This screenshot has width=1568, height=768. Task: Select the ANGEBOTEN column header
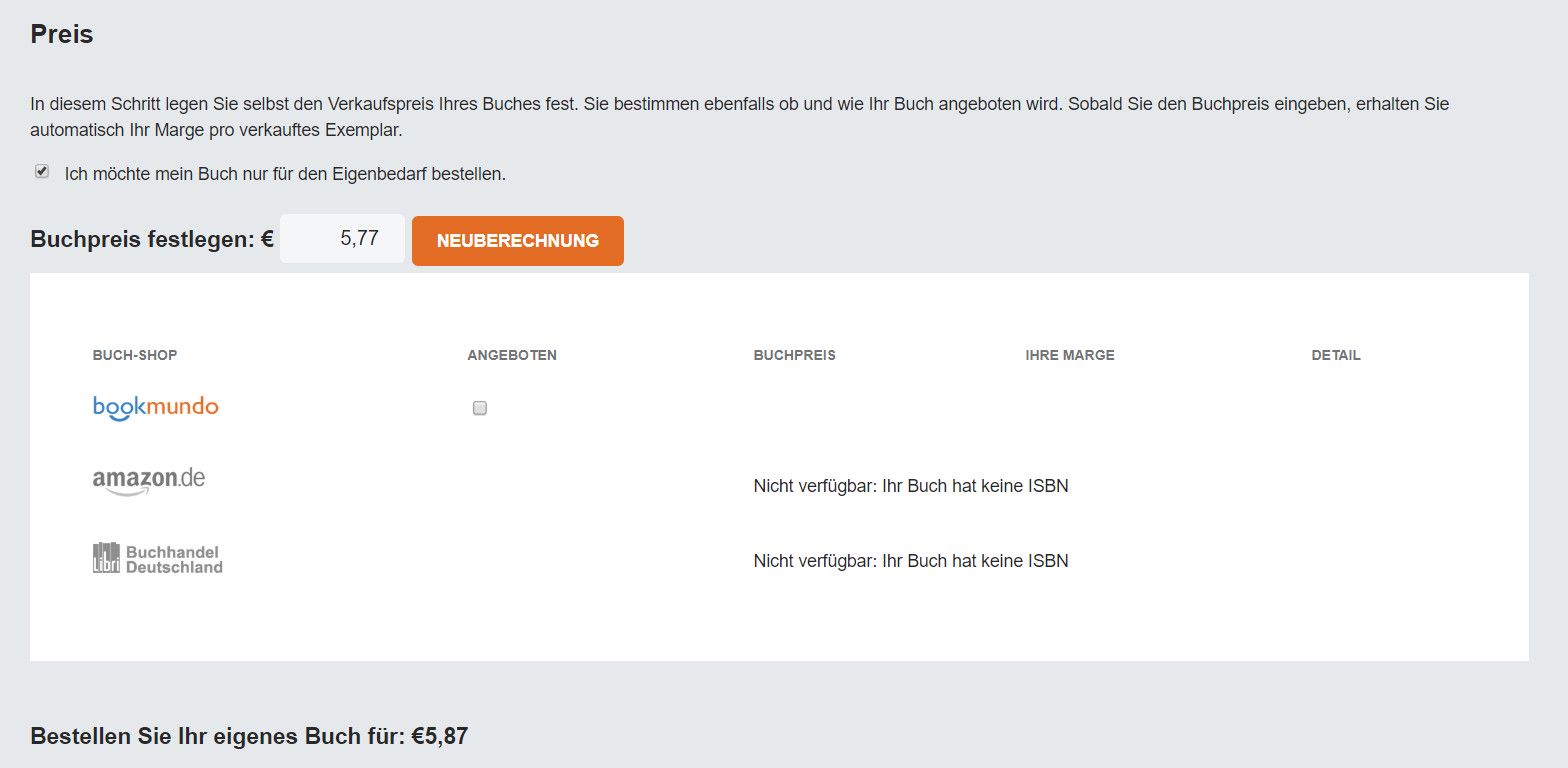512,355
